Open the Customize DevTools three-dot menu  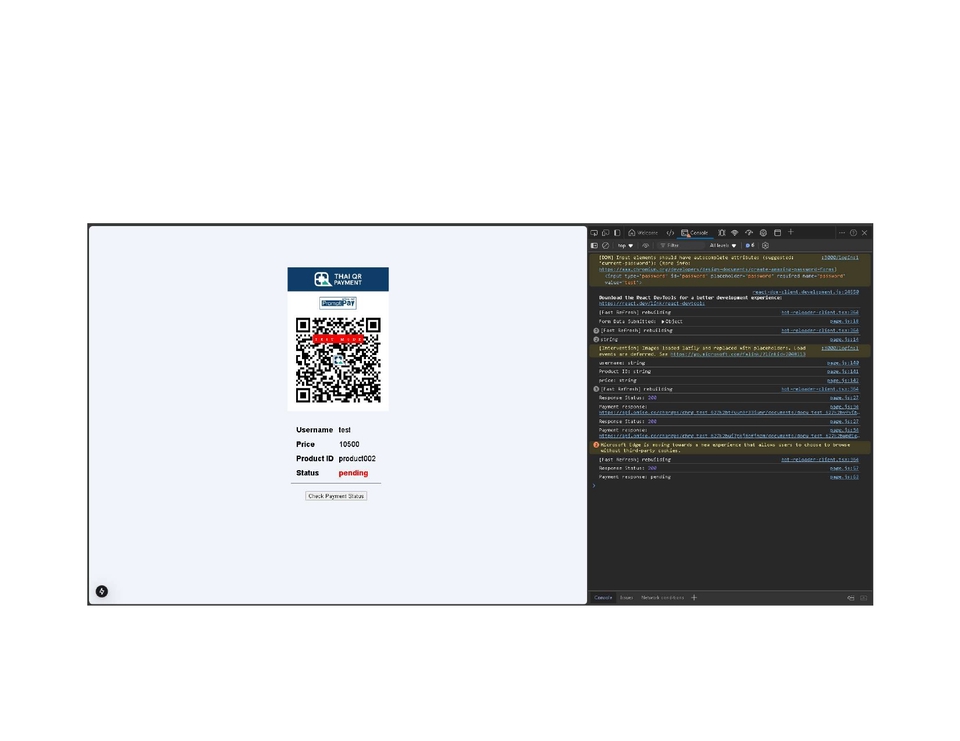click(842, 232)
